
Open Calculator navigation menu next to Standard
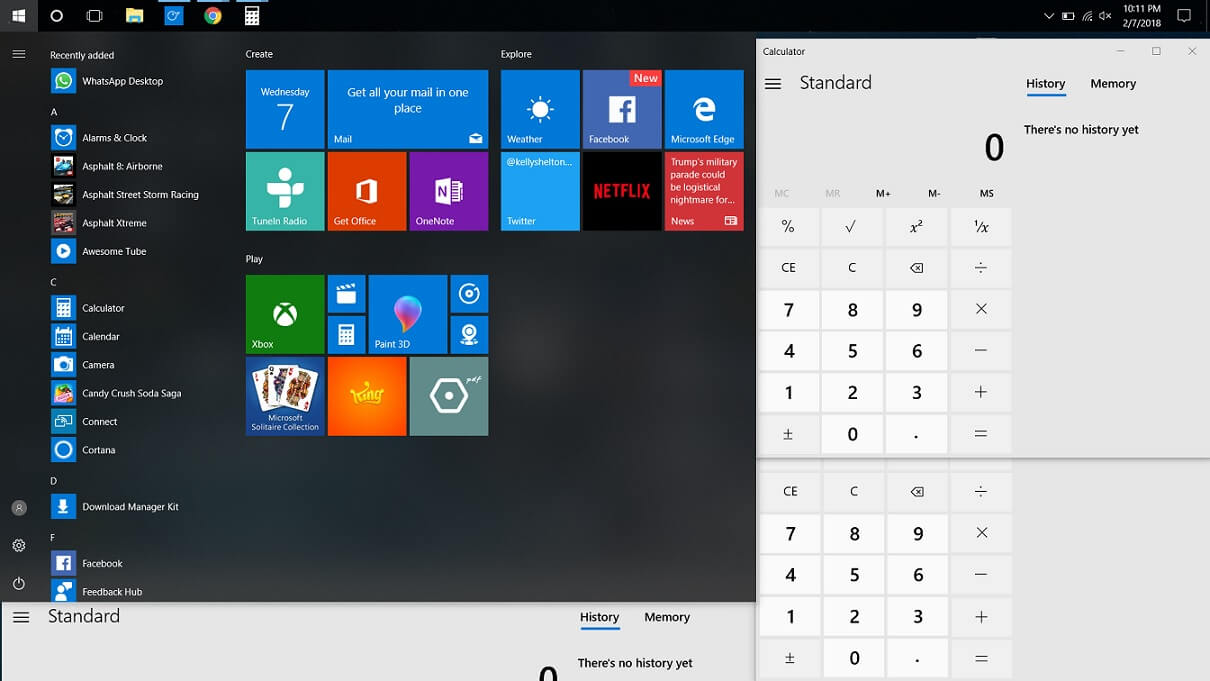773,84
